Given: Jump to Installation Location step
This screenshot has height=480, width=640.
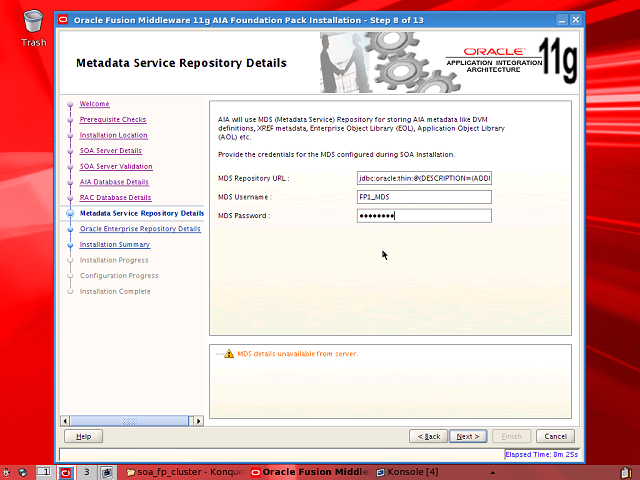Looking at the screenshot, I should click(x=113, y=135).
